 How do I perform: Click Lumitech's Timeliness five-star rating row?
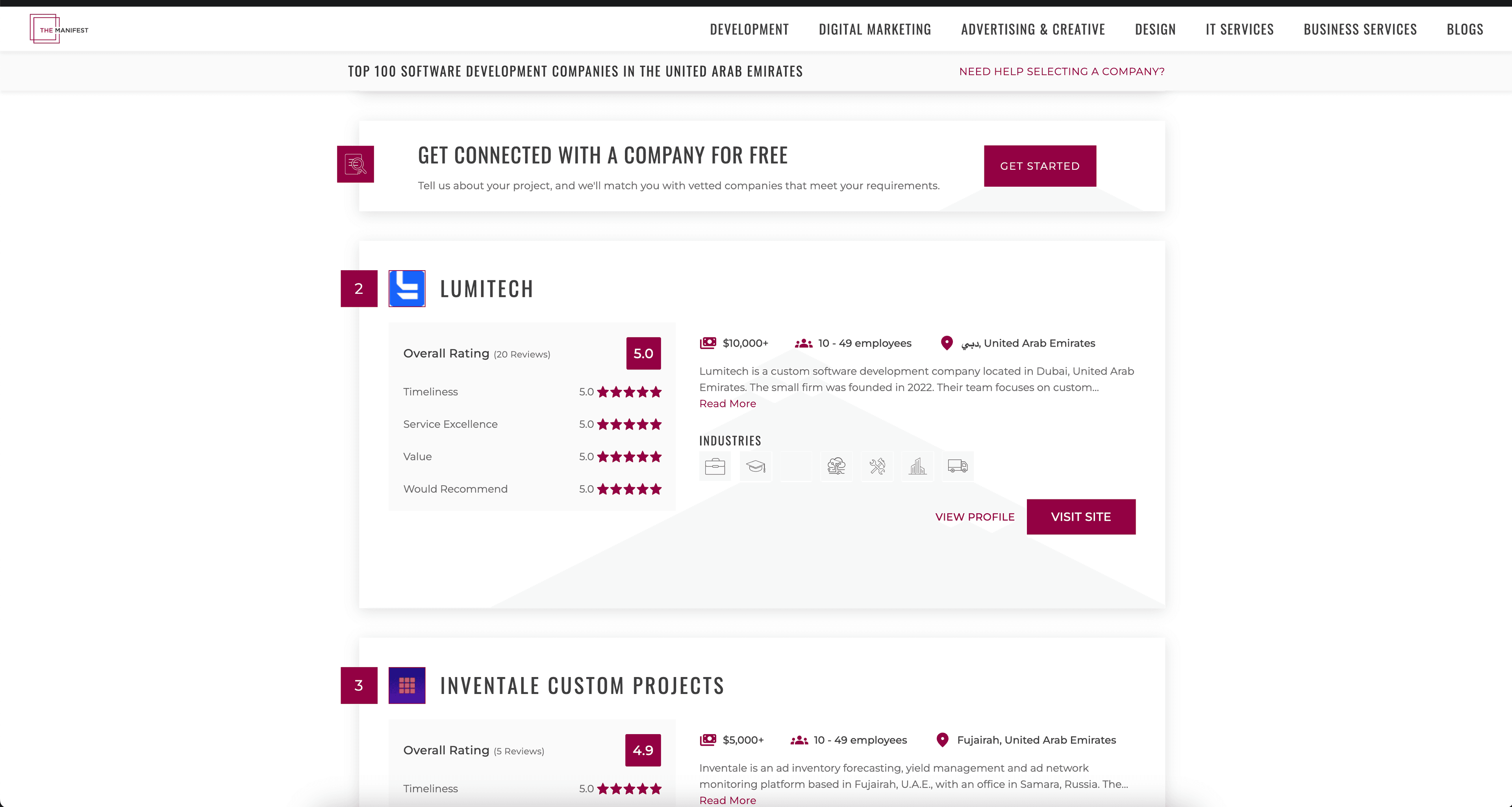[x=630, y=391]
